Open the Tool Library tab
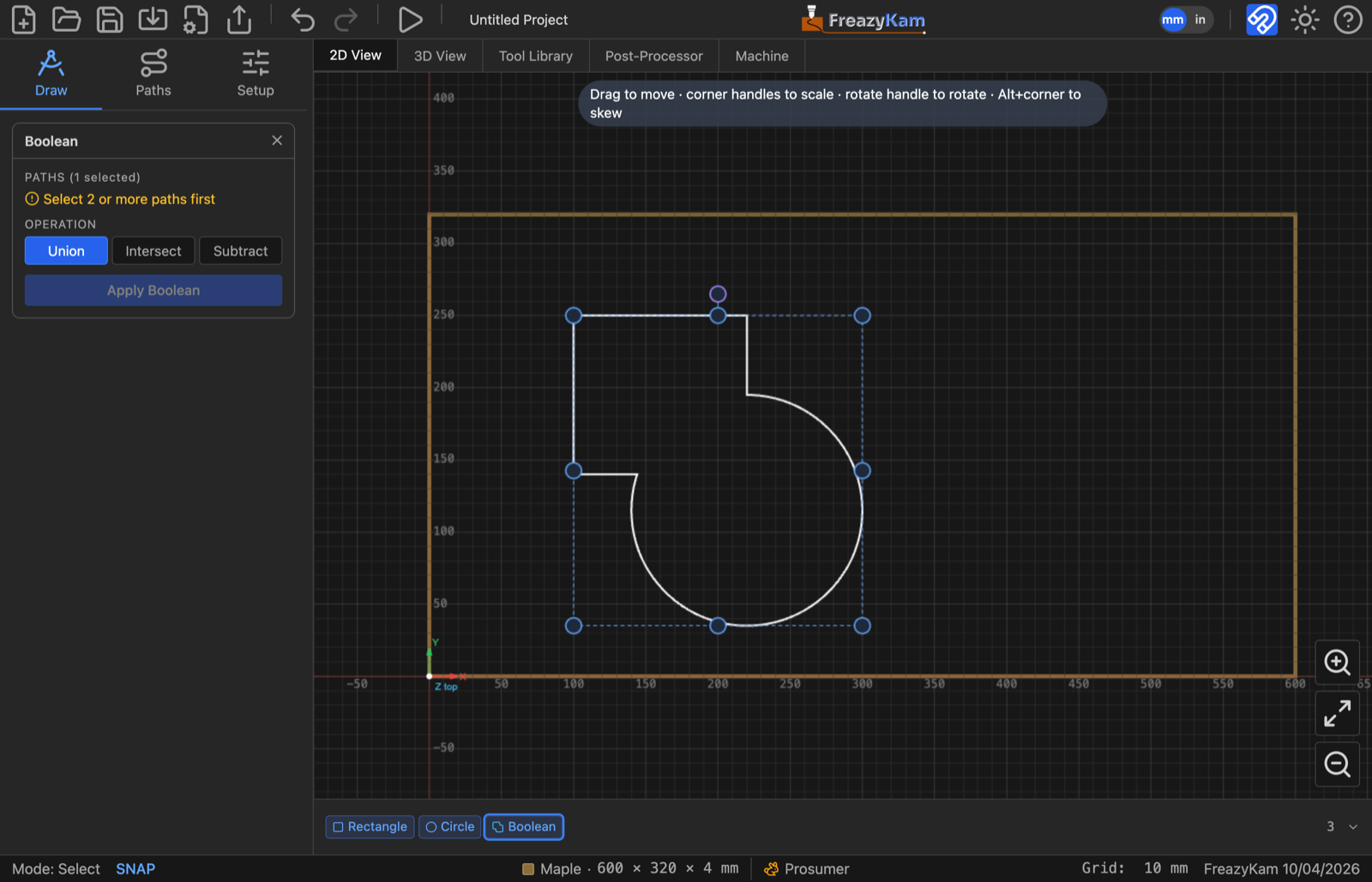The height and width of the screenshot is (882, 1372). point(536,56)
